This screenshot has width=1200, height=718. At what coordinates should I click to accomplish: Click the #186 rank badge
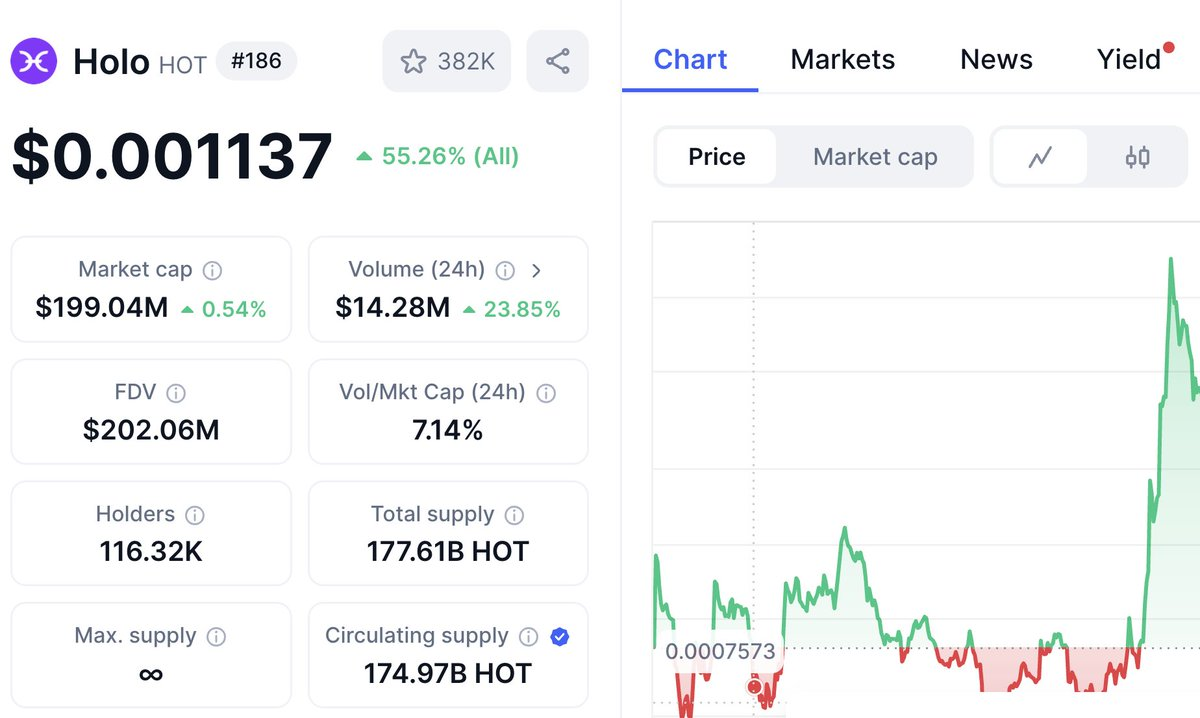point(256,61)
